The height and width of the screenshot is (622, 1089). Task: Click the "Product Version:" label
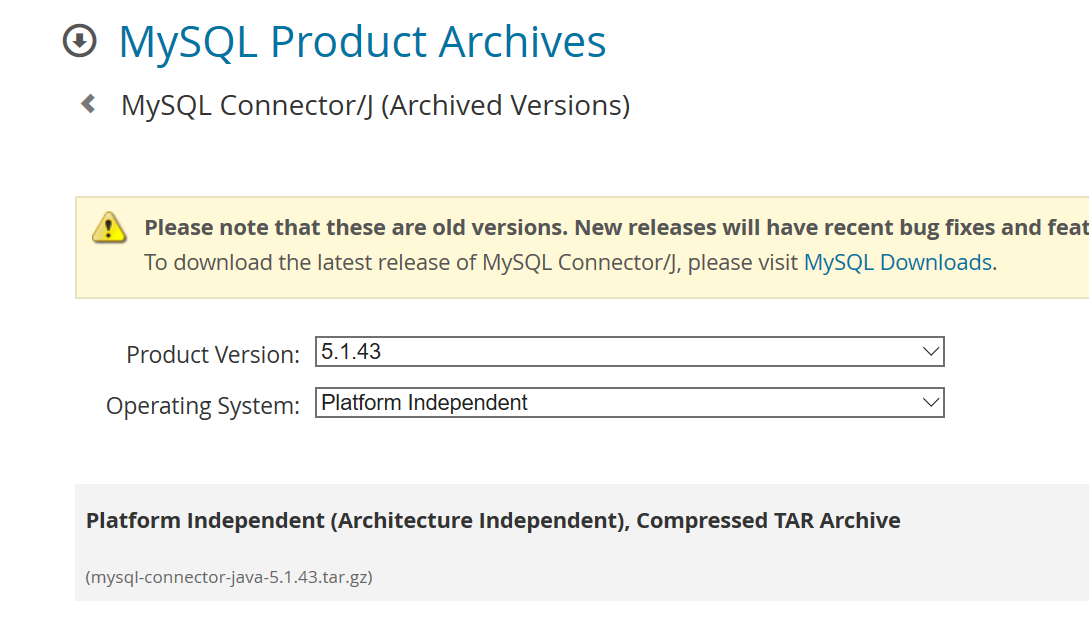click(x=212, y=355)
